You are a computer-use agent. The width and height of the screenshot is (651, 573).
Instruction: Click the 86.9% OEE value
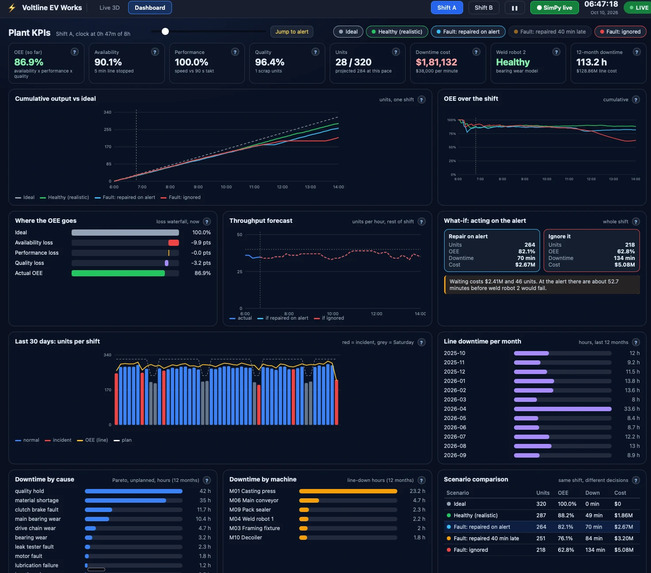[x=29, y=62]
